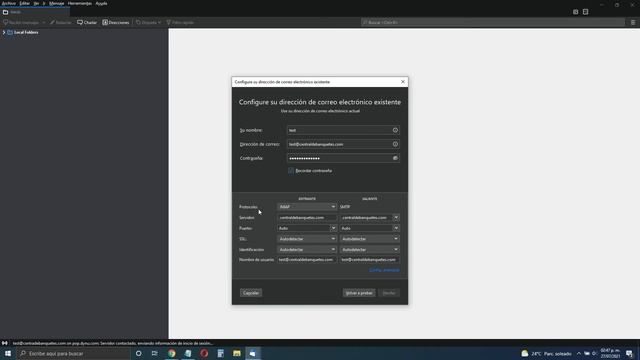This screenshot has height=360, width=640.
Task: Open the outgoing Identificación Autodetectar dropdown
Action: click(x=370, y=249)
